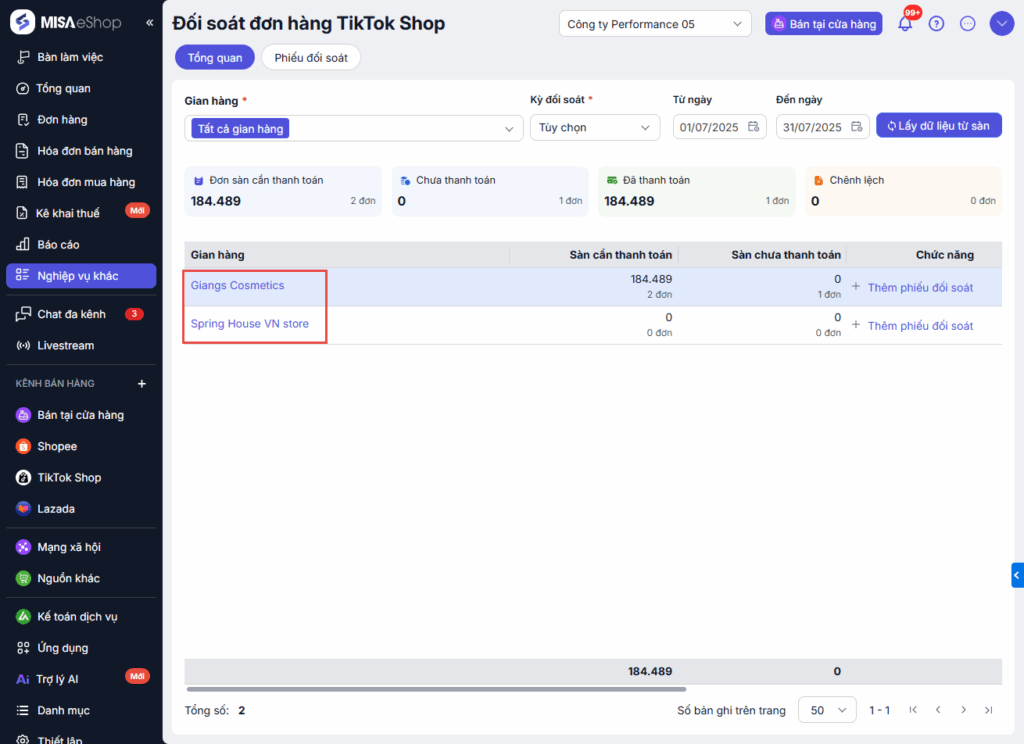This screenshot has height=744, width=1024.
Task: Click the Lấy dữ liệu từ sàn button
Action: (938, 125)
